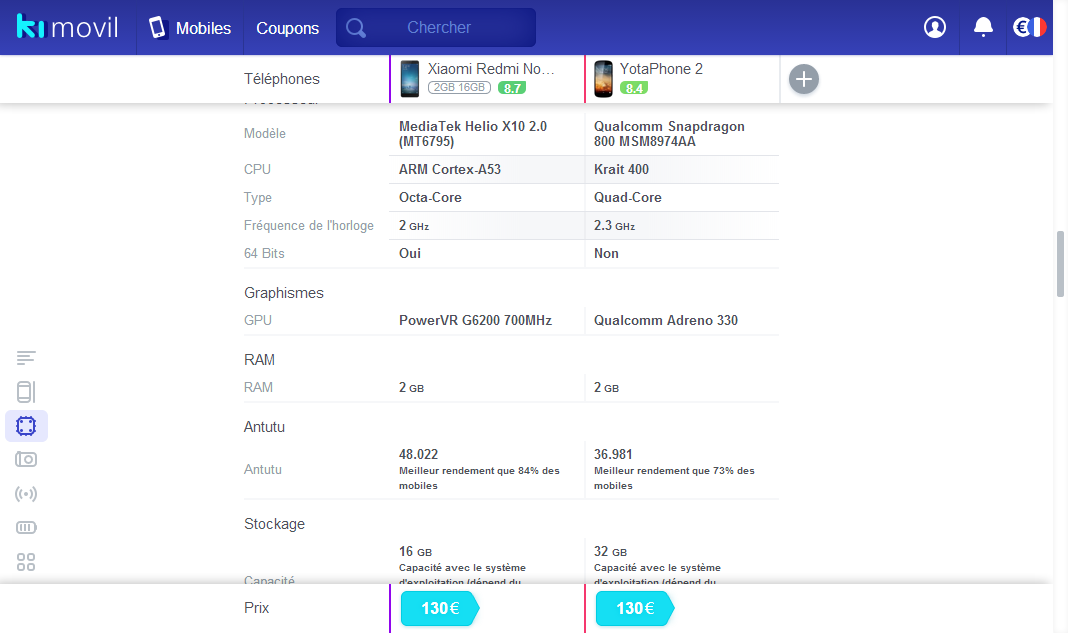Click the Fréquence de l'horloge label

pyautogui.click(x=309, y=226)
